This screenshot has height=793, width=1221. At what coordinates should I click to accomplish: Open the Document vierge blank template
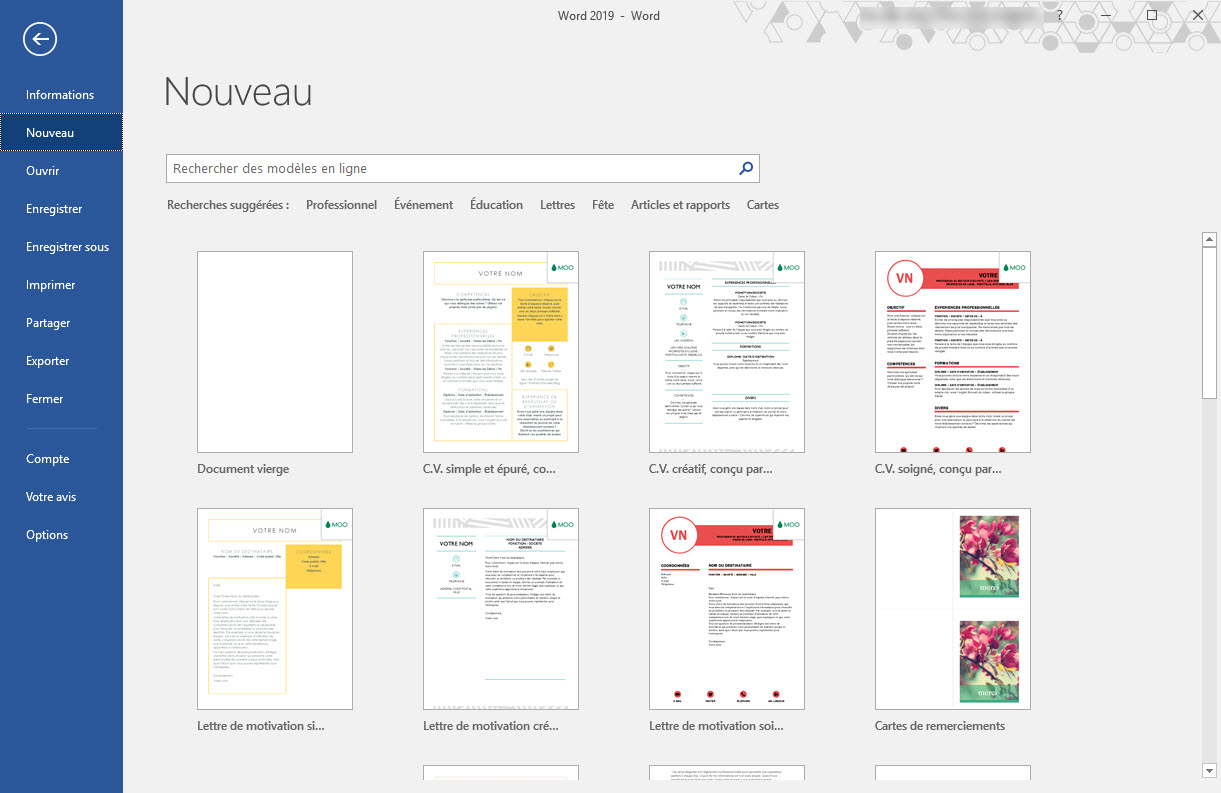[275, 352]
